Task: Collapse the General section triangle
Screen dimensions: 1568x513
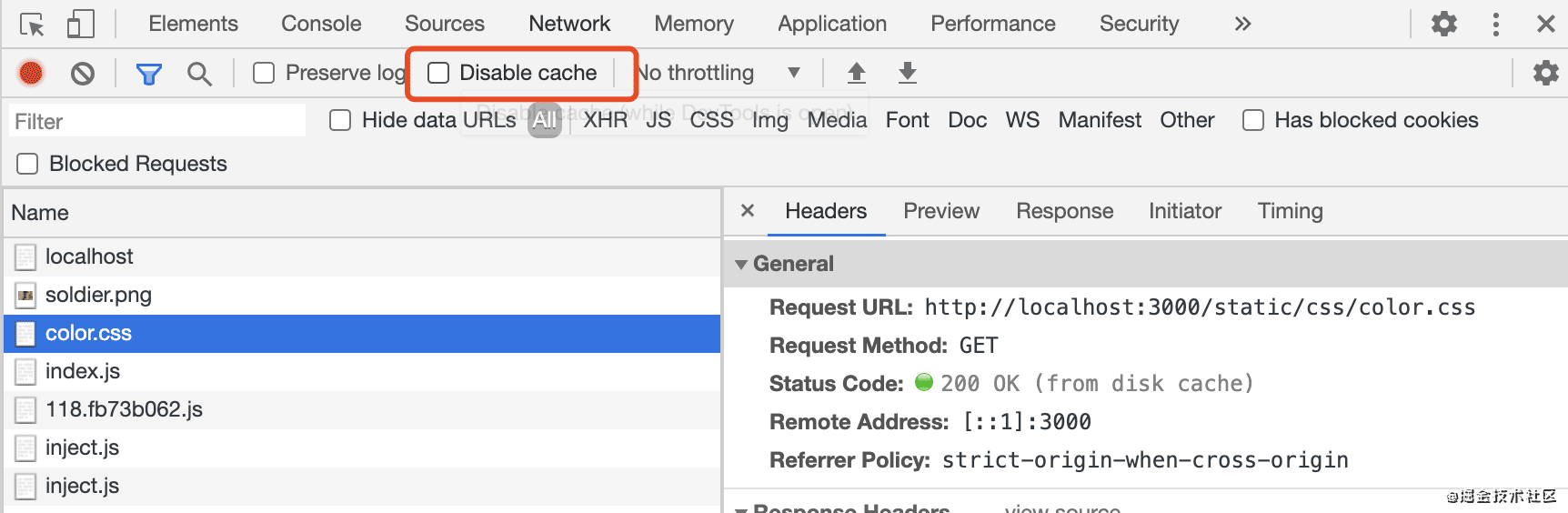Action: (x=741, y=265)
